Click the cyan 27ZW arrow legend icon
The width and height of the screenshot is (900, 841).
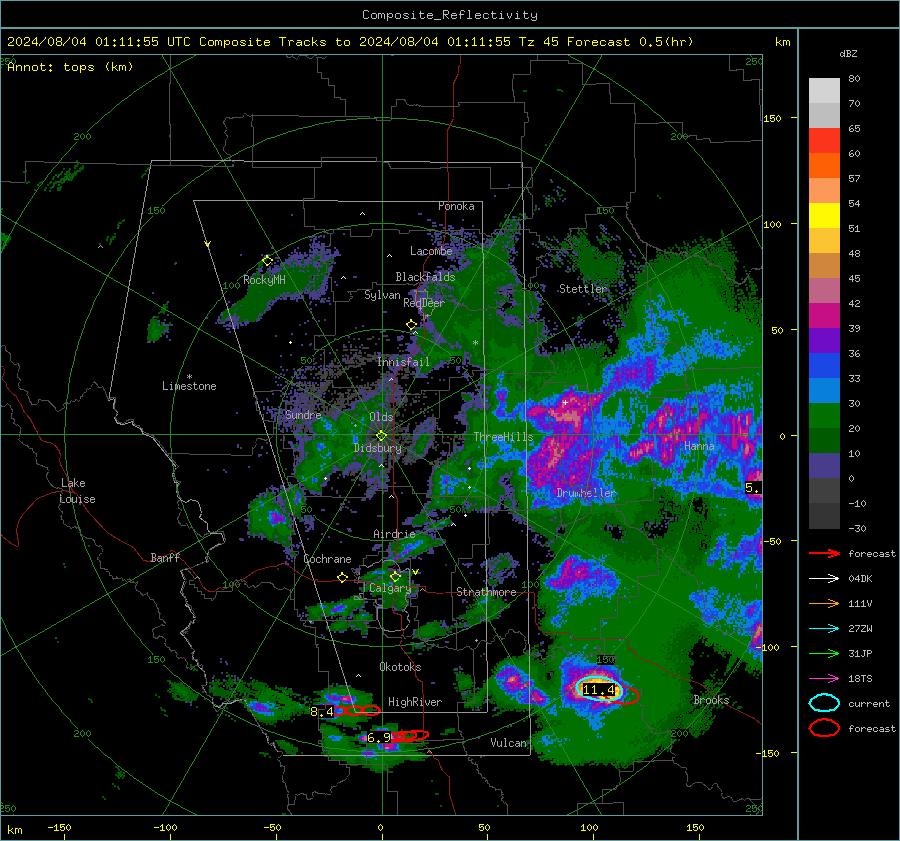tap(824, 629)
